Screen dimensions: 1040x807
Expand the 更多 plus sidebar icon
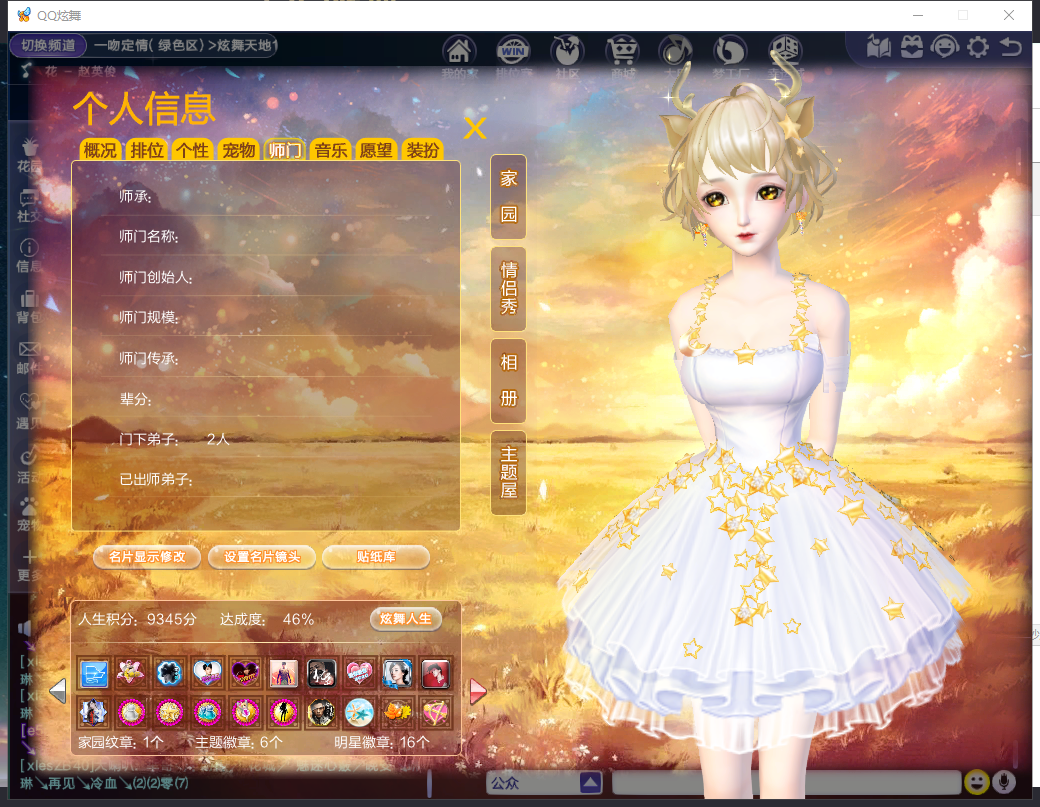coord(29,566)
